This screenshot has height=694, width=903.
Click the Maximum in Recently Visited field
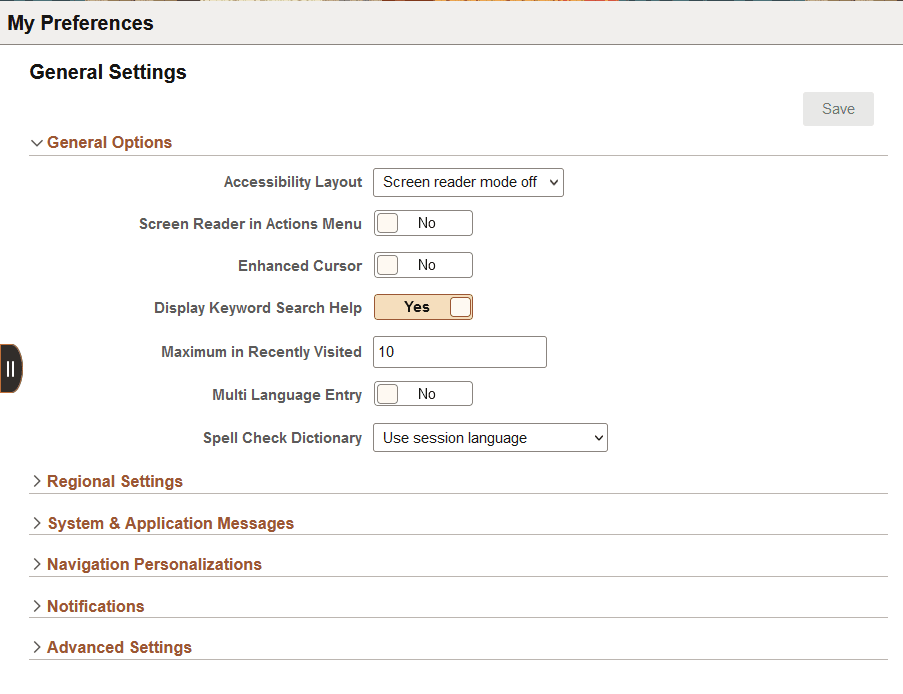pos(459,352)
